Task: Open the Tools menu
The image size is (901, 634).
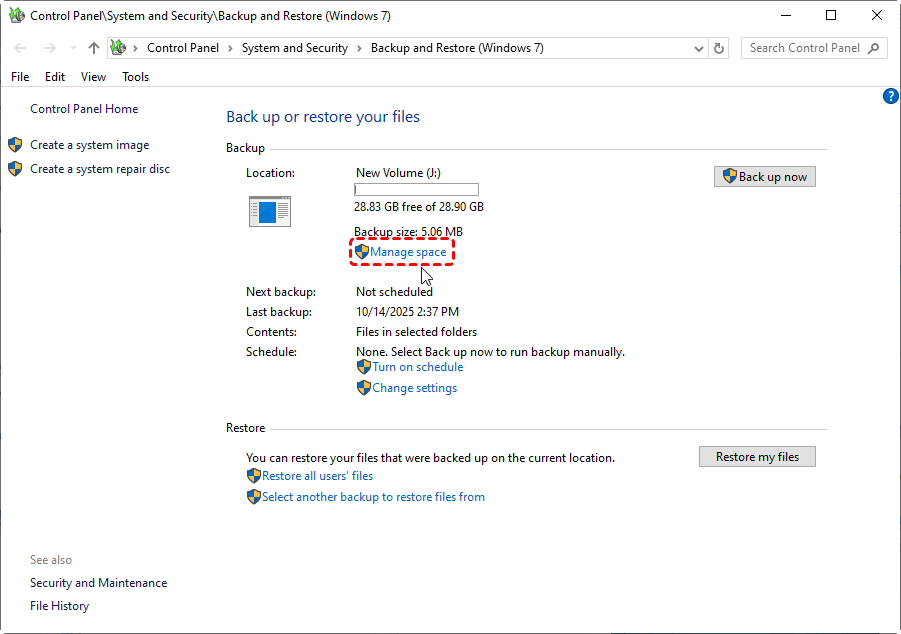Action: click(135, 77)
